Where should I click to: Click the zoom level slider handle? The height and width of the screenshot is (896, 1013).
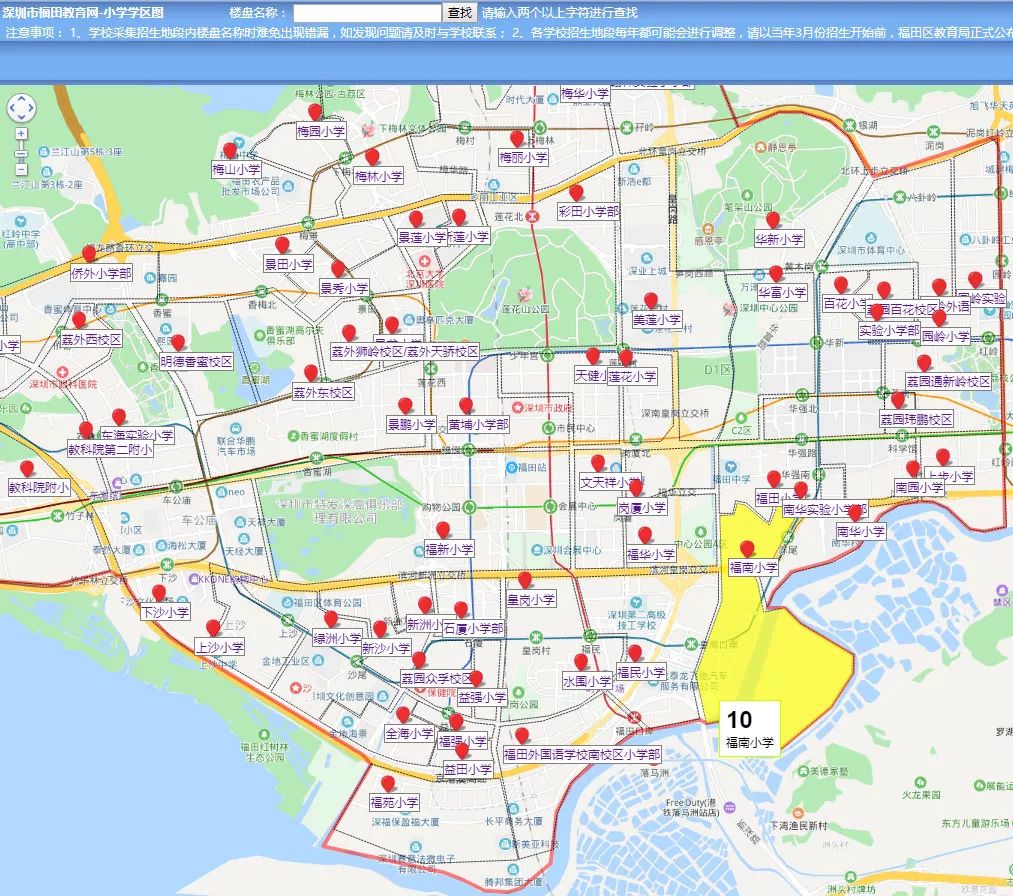[21, 153]
